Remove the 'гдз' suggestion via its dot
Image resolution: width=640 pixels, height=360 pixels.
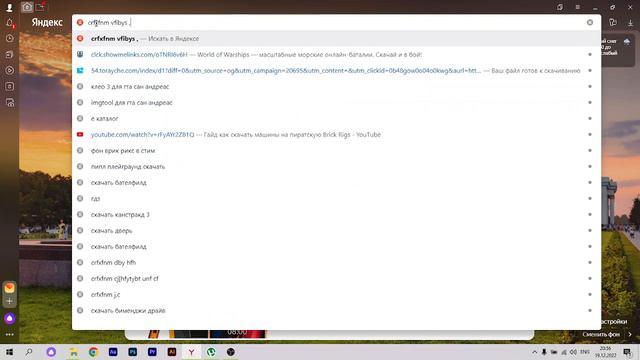coord(590,198)
